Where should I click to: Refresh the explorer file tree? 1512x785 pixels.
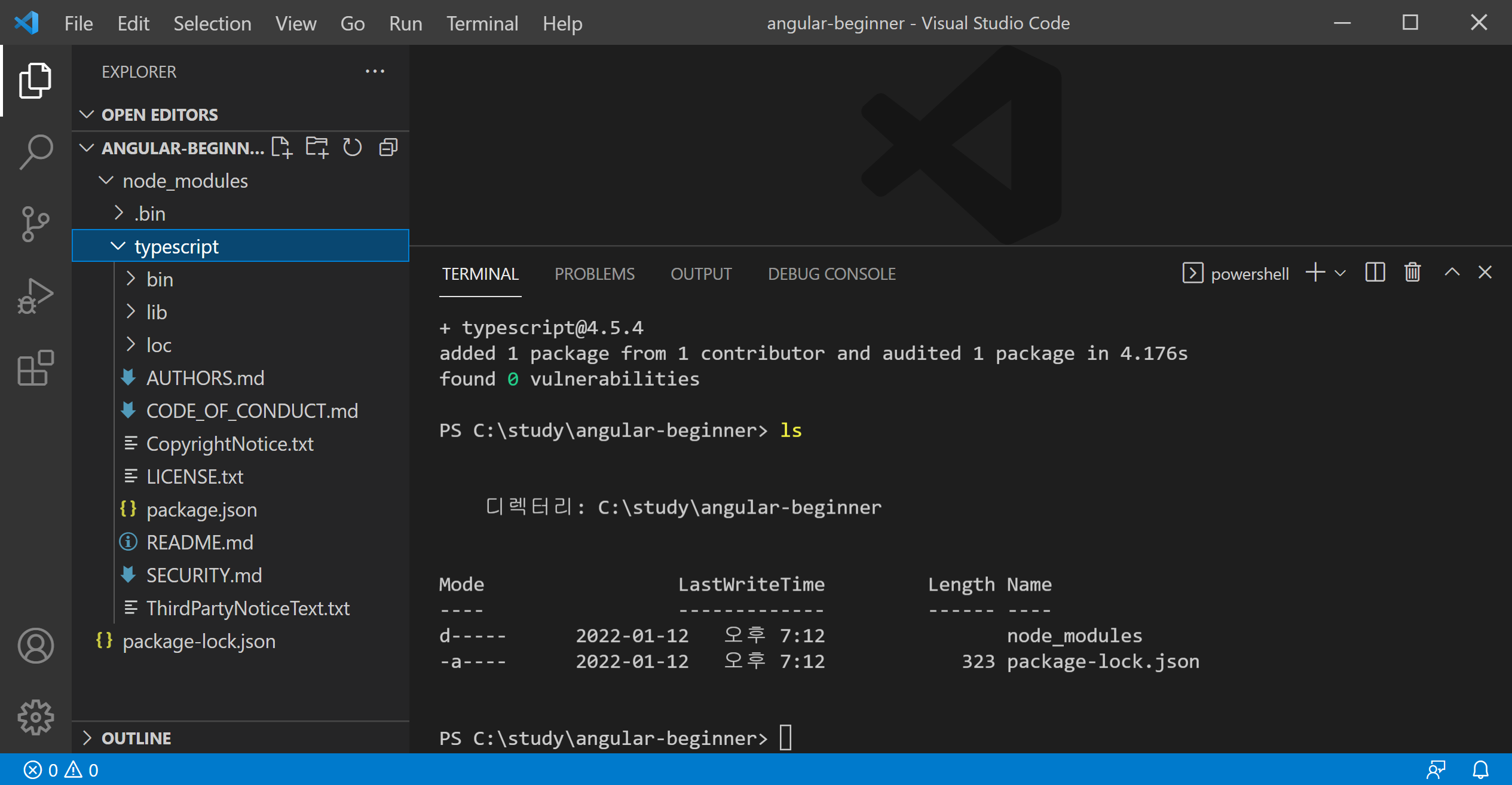click(353, 147)
